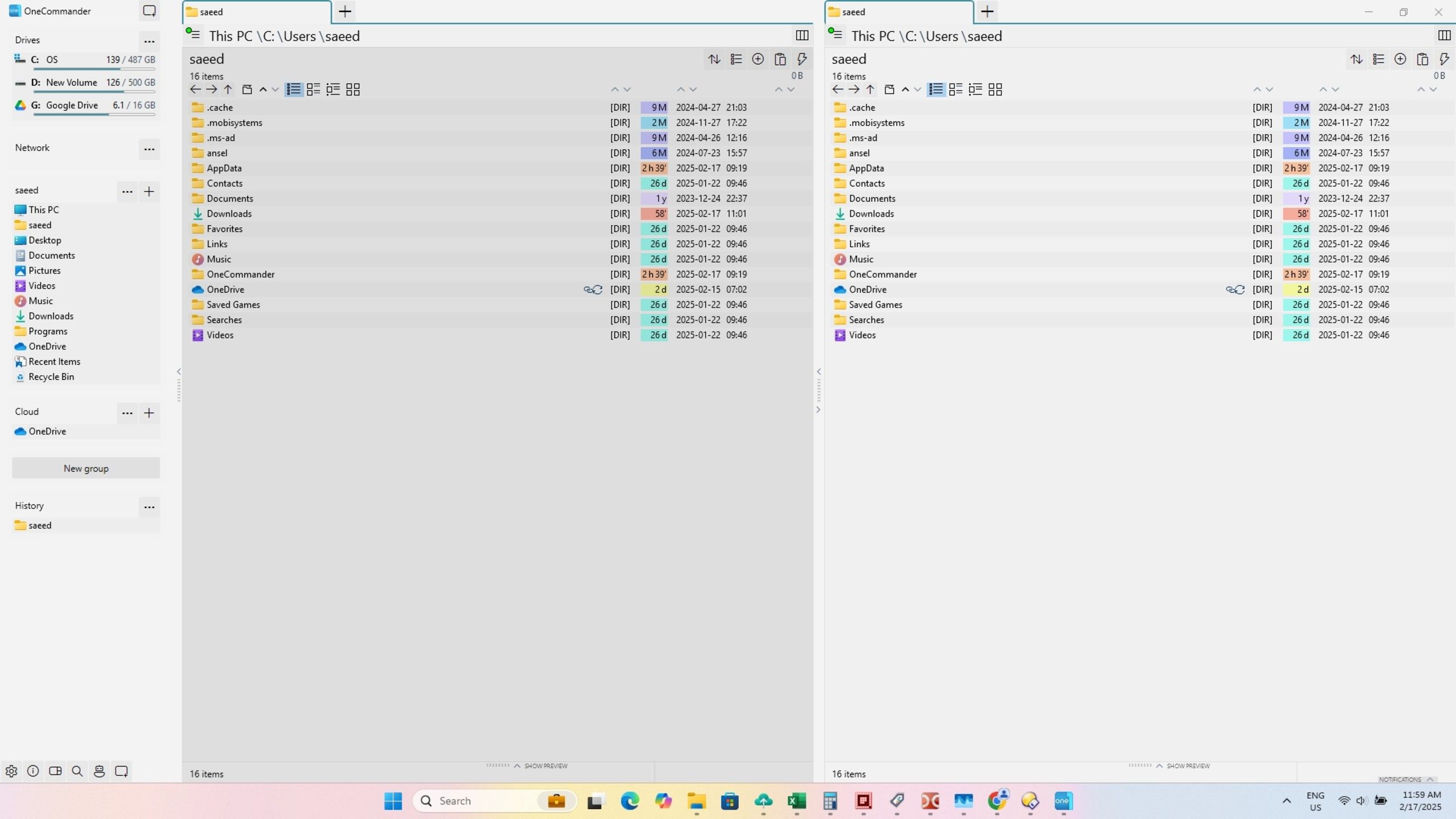1456x819 pixels.
Task: Click the Help icon at bottom left
Action: pyautogui.click(x=32, y=770)
